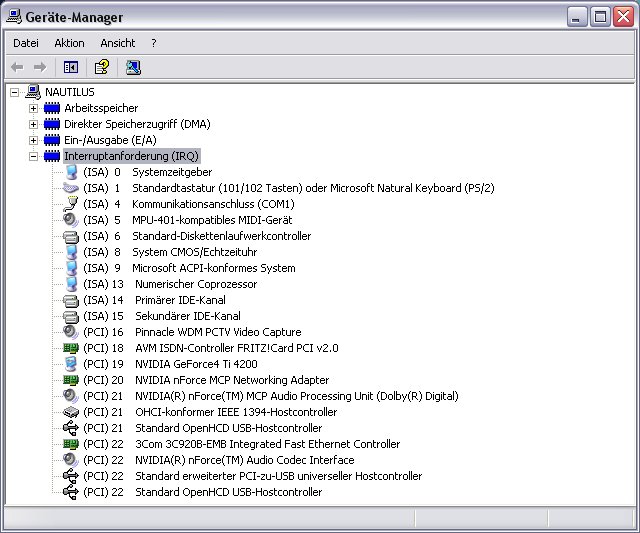The height and width of the screenshot is (533, 640).
Task: Click the Arbeitsspeicher chip icon
Action: pos(52,108)
